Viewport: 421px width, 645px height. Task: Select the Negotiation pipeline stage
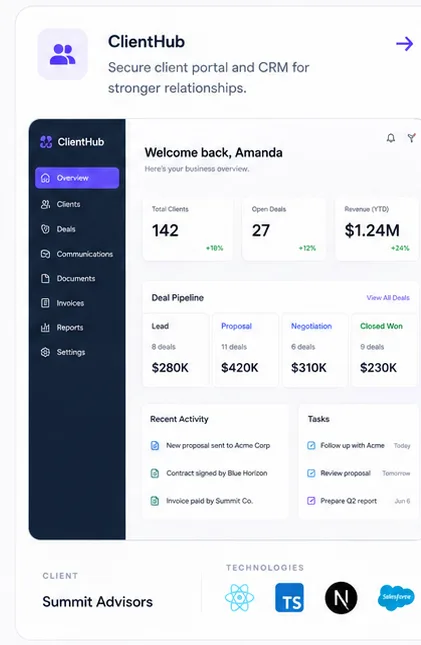click(x=315, y=350)
